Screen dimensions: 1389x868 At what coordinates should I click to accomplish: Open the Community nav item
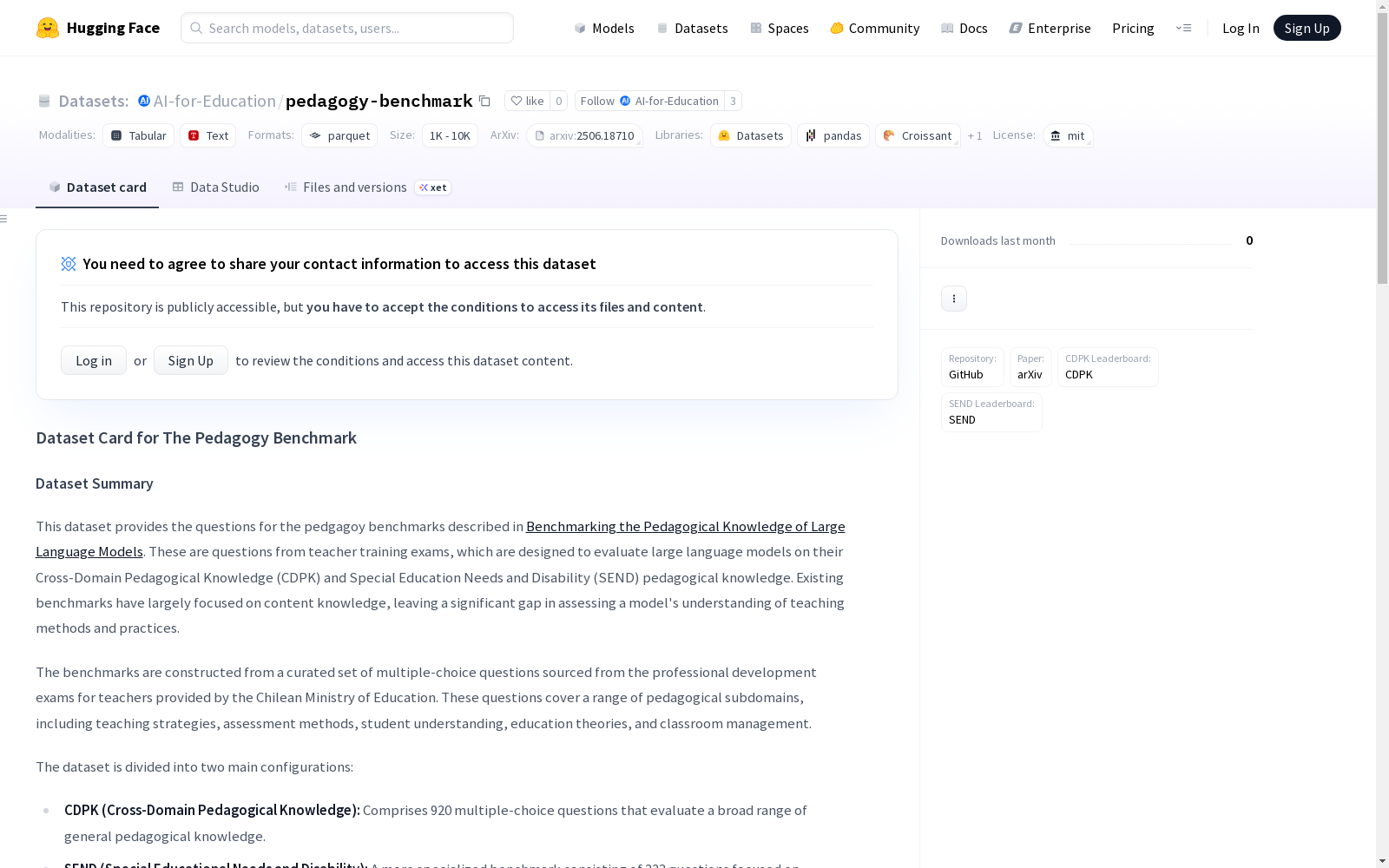875,28
